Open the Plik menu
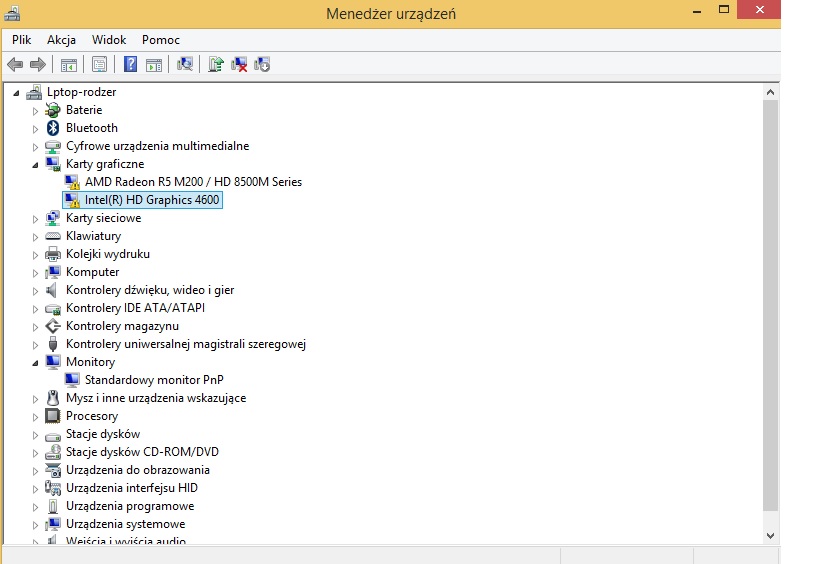Image resolution: width=819 pixels, height=564 pixels. coord(21,40)
